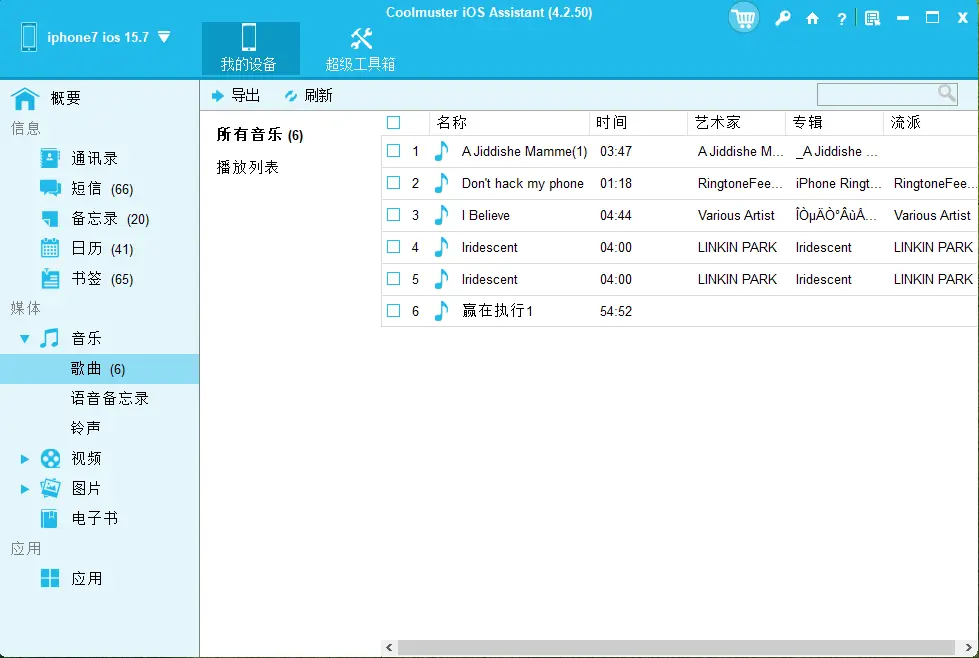Open the question mark help icon
Viewport: 979px width, 658px height.
[841, 18]
